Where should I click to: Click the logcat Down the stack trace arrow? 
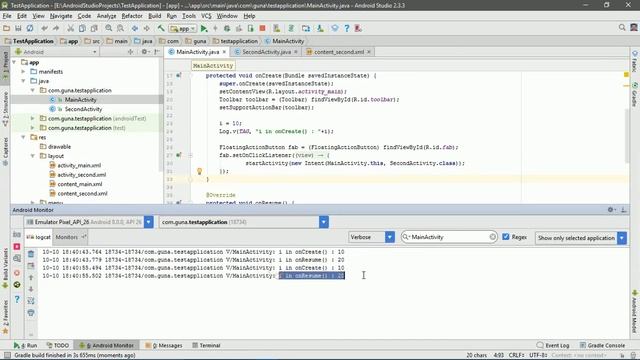click(x=31, y=289)
